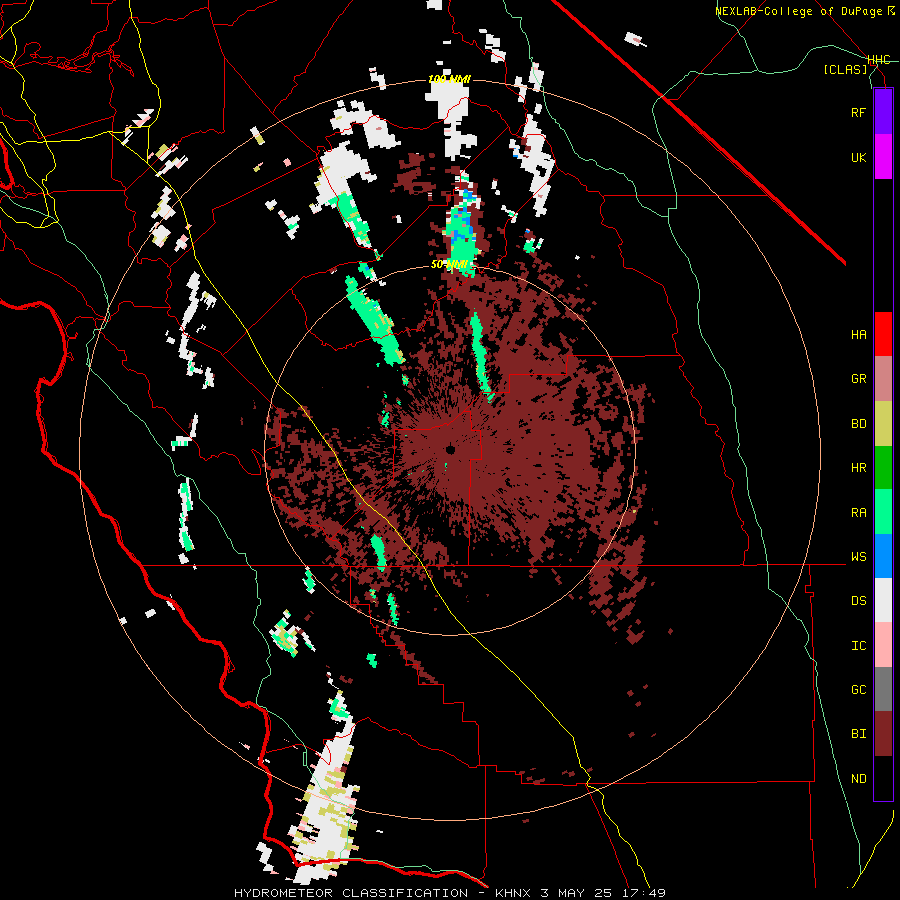Click the BI legend label

pyautogui.click(x=858, y=734)
